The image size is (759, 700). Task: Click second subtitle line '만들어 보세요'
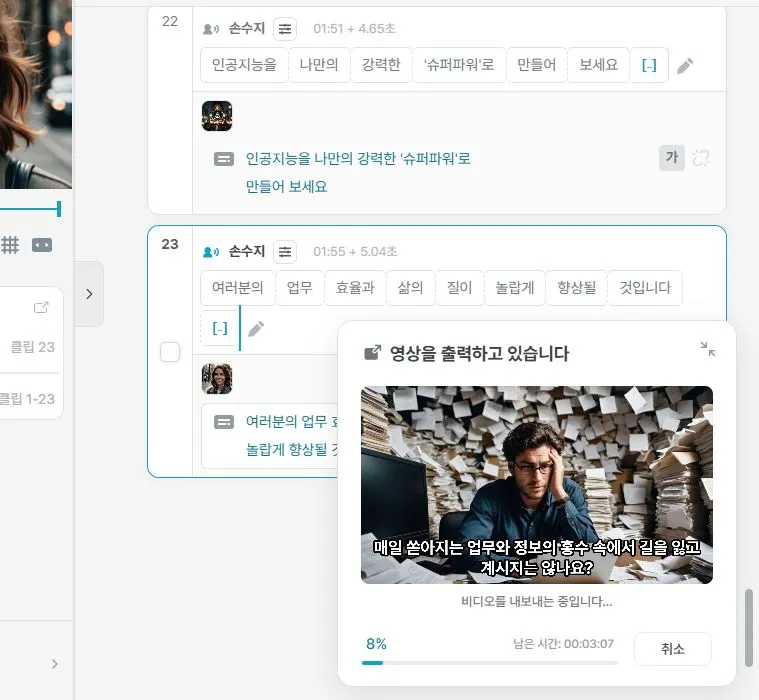pos(287,186)
